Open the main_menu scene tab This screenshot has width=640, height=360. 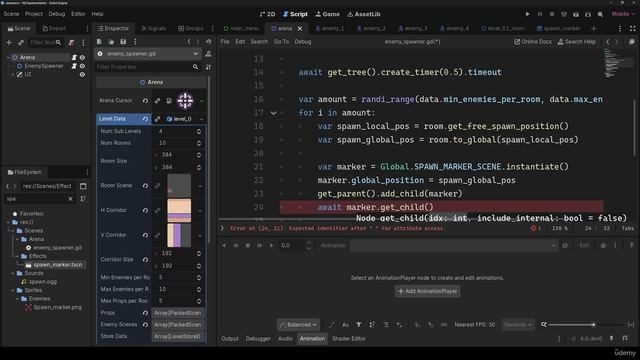[x=242, y=29]
